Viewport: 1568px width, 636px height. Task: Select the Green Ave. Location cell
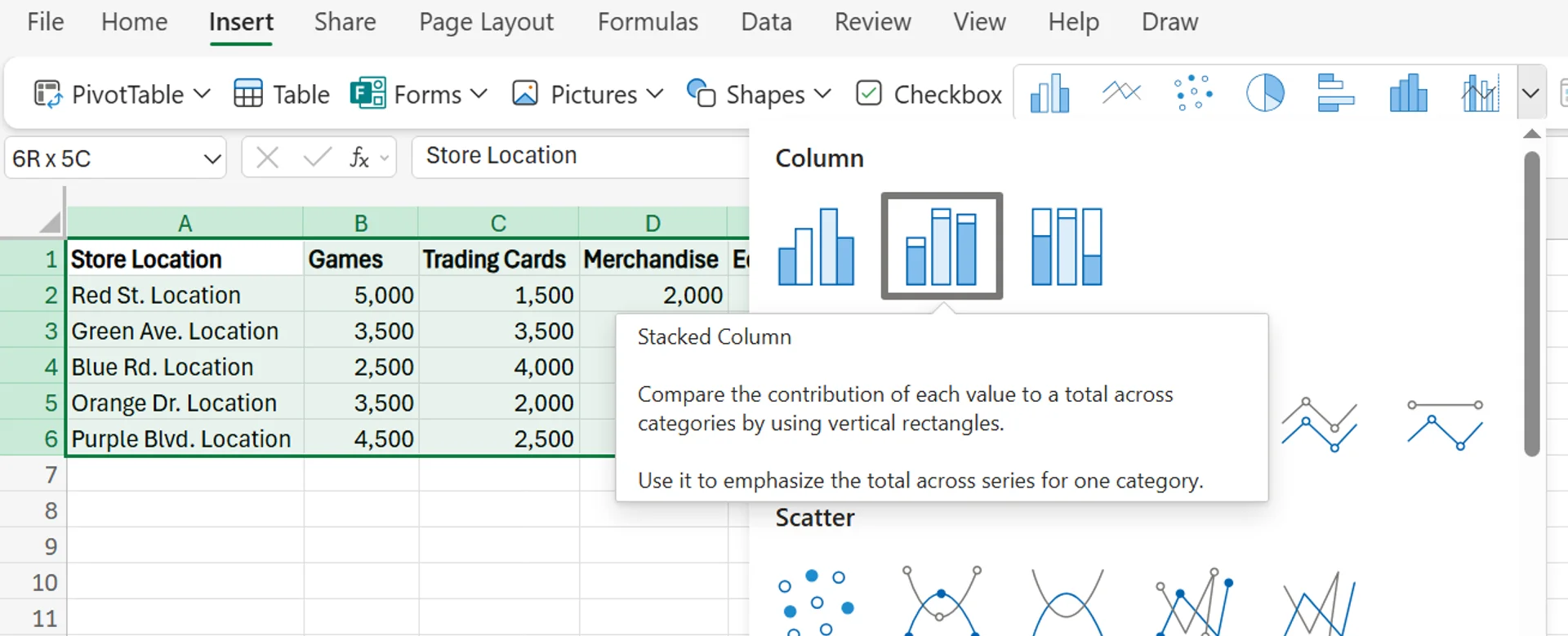click(x=185, y=331)
